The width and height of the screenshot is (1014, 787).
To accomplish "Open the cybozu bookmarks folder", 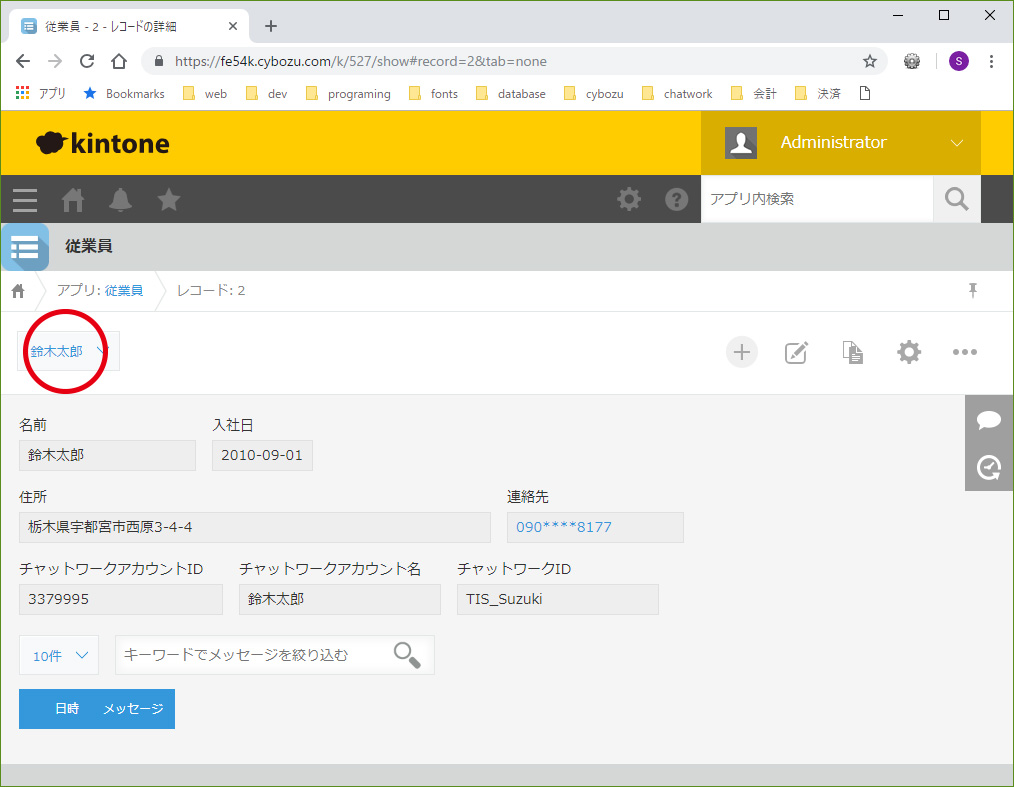I will click(594, 94).
